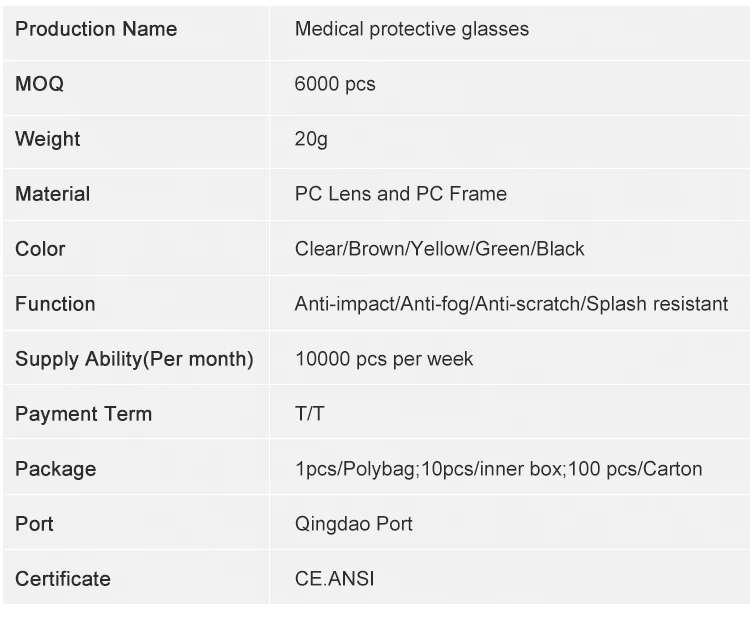Select the "CE.ANSI" certificate value
750x619 pixels.
pos(334,579)
